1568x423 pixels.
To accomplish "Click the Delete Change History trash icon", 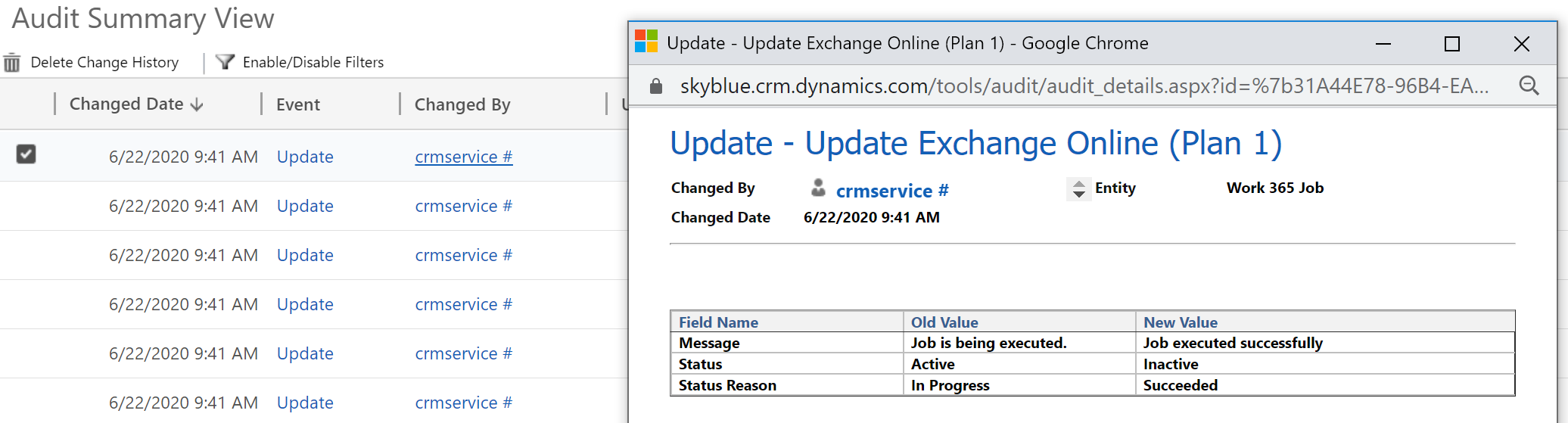I will [x=12, y=62].
